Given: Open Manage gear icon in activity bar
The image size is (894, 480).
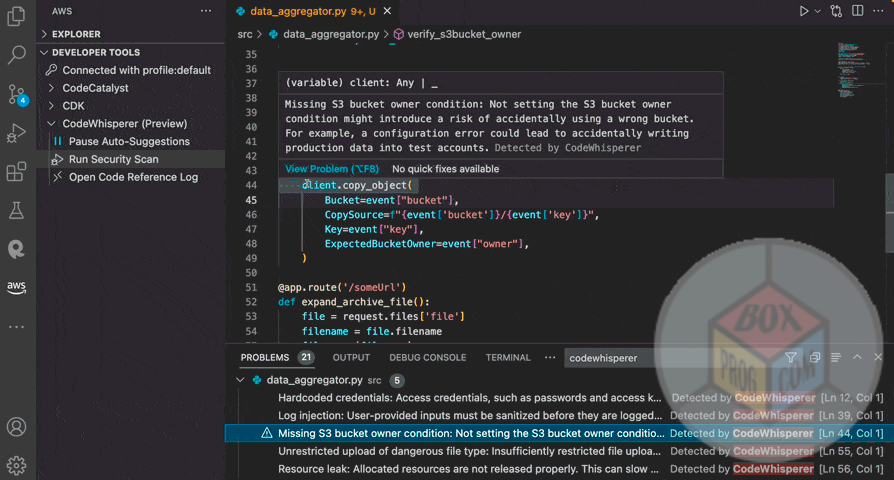Looking at the screenshot, I should coord(16,465).
